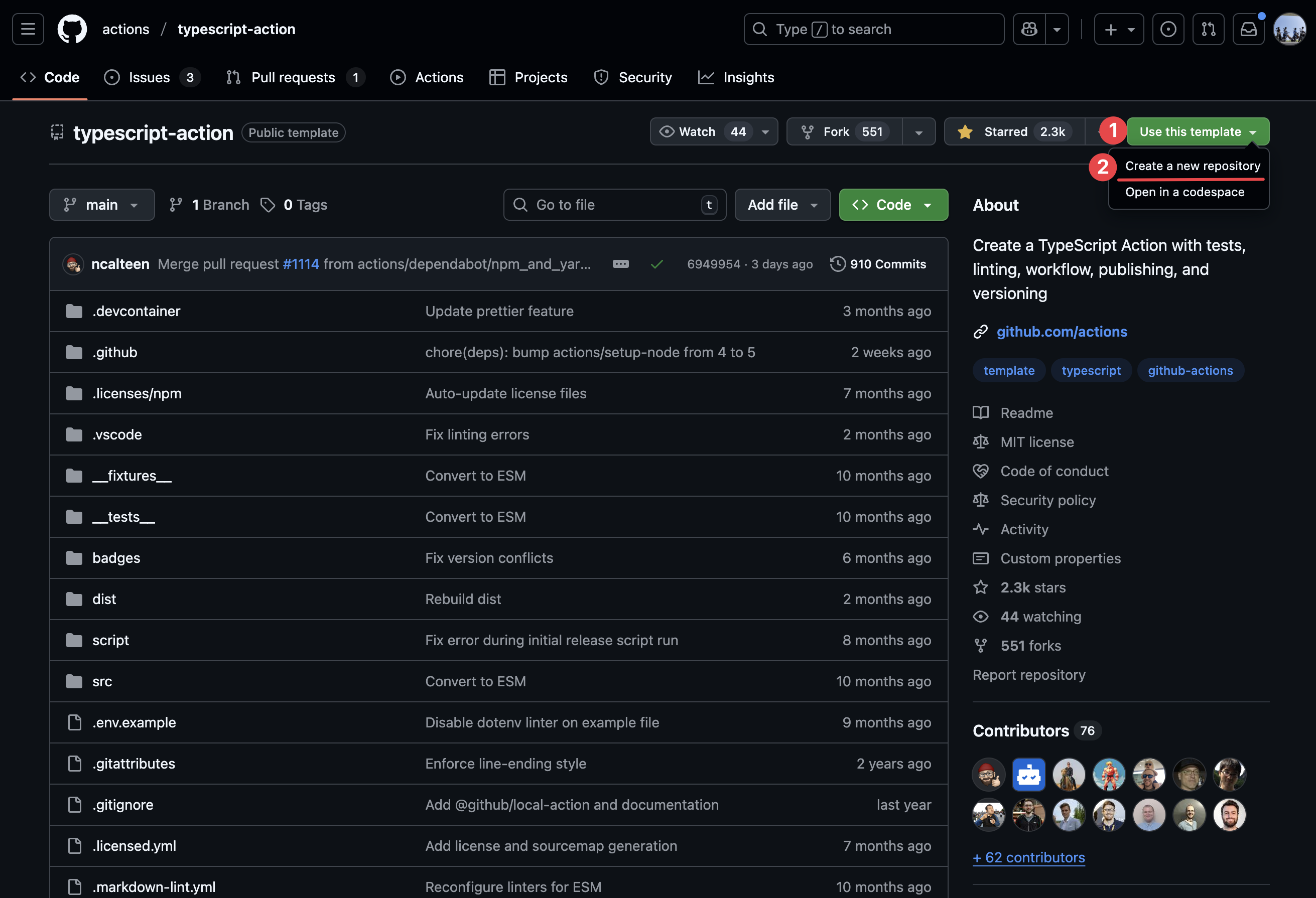Viewport: 1316px width, 898px height.
Task: Open the .github folder
Action: (x=115, y=353)
